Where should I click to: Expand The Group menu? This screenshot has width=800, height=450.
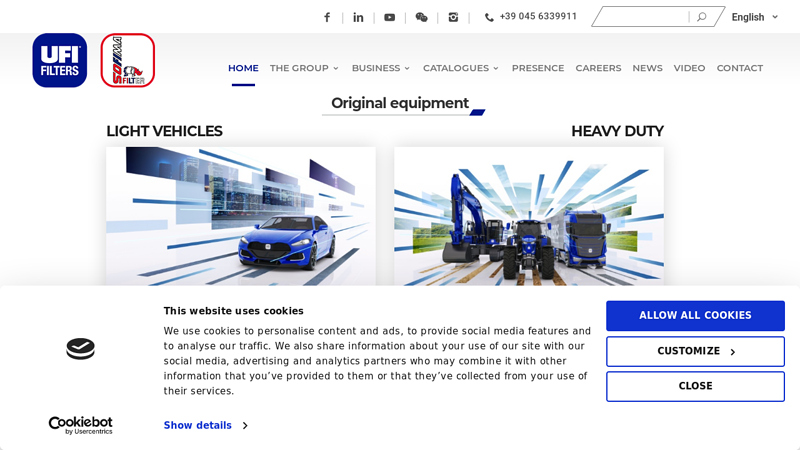(x=304, y=68)
